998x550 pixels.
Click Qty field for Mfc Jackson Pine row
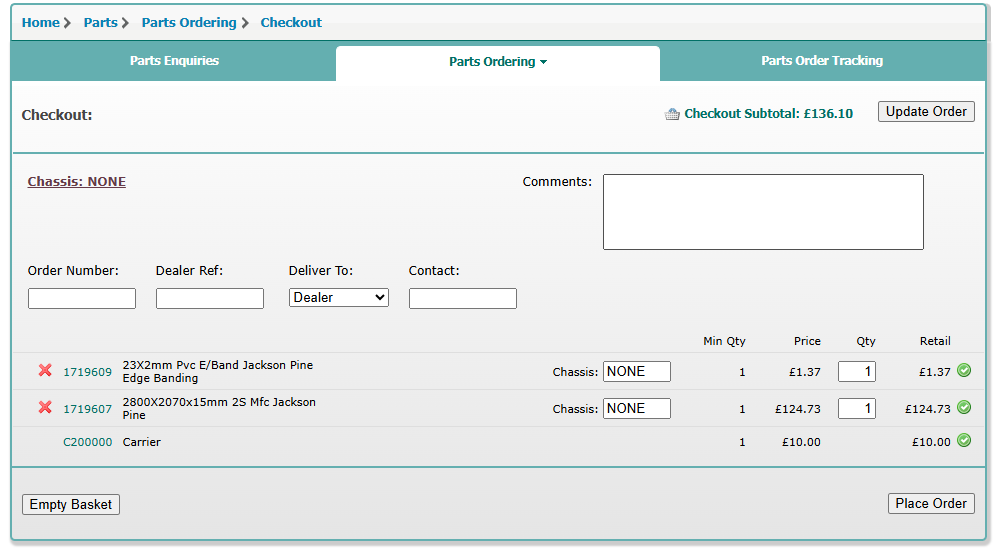tap(857, 409)
